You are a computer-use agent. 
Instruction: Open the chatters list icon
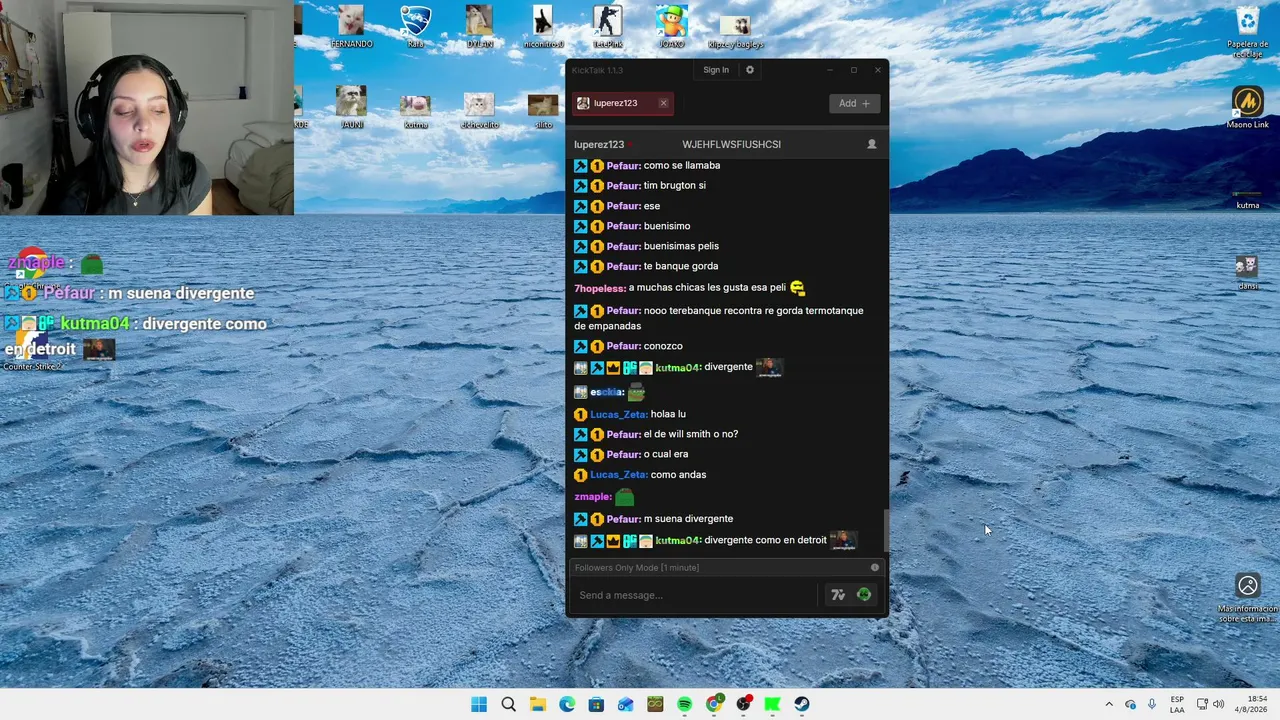[x=872, y=144]
